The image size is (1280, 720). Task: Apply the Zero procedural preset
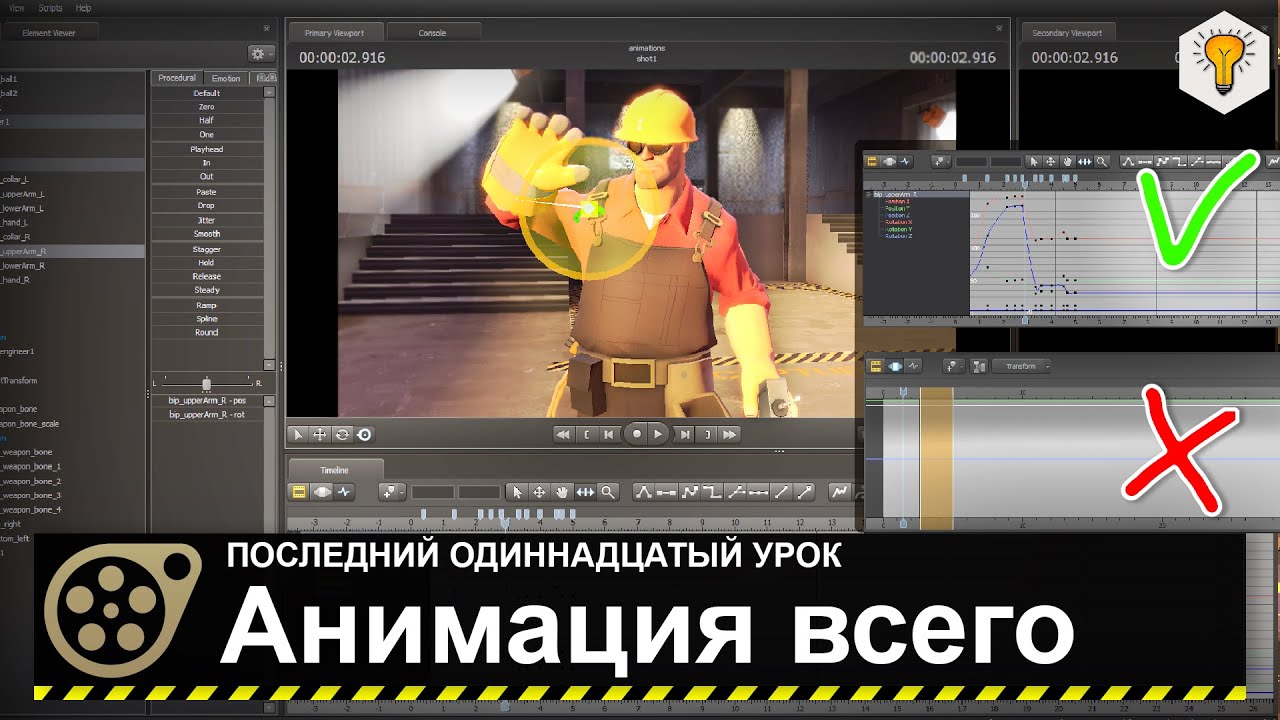206,106
